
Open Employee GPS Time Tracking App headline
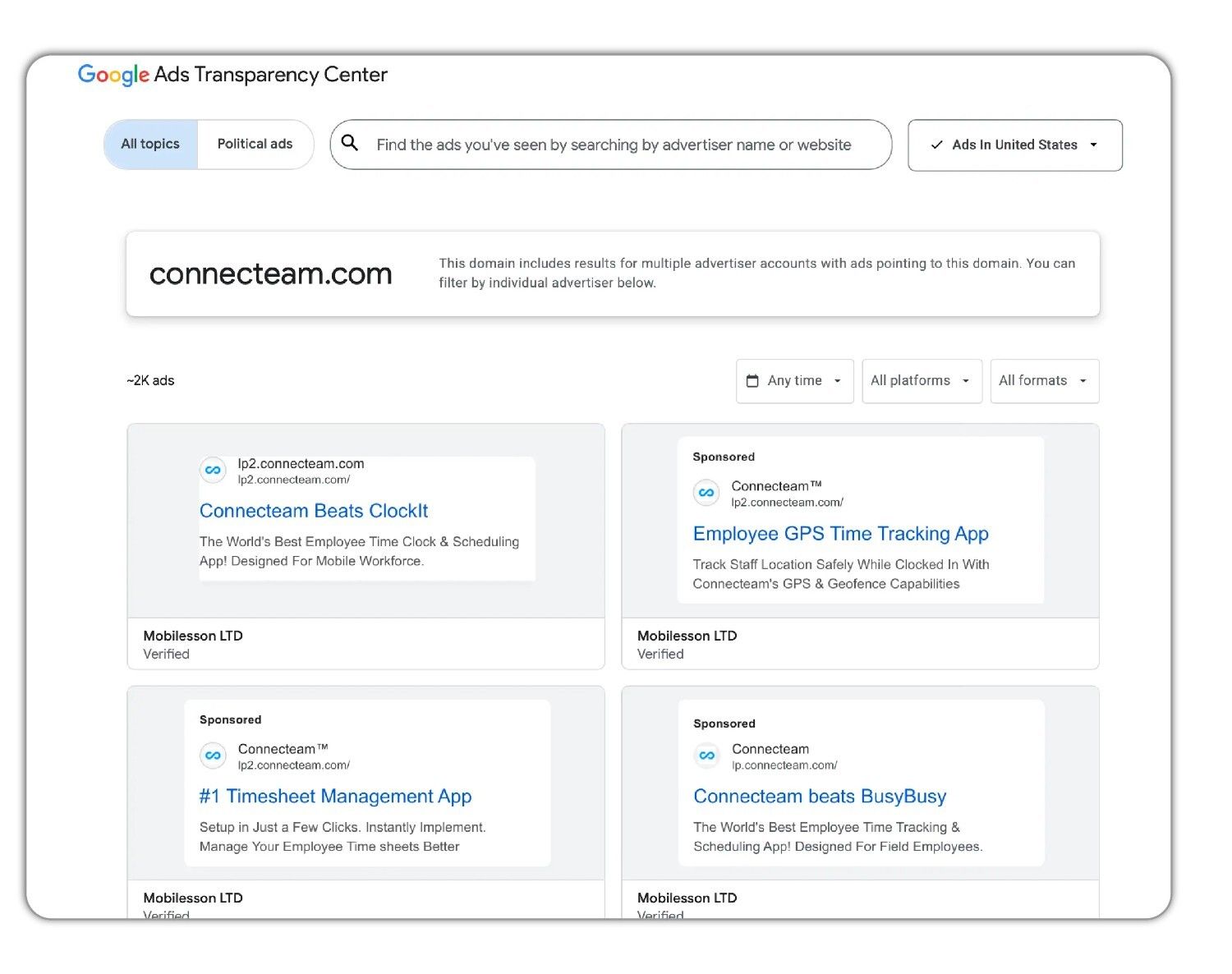click(840, 534)
